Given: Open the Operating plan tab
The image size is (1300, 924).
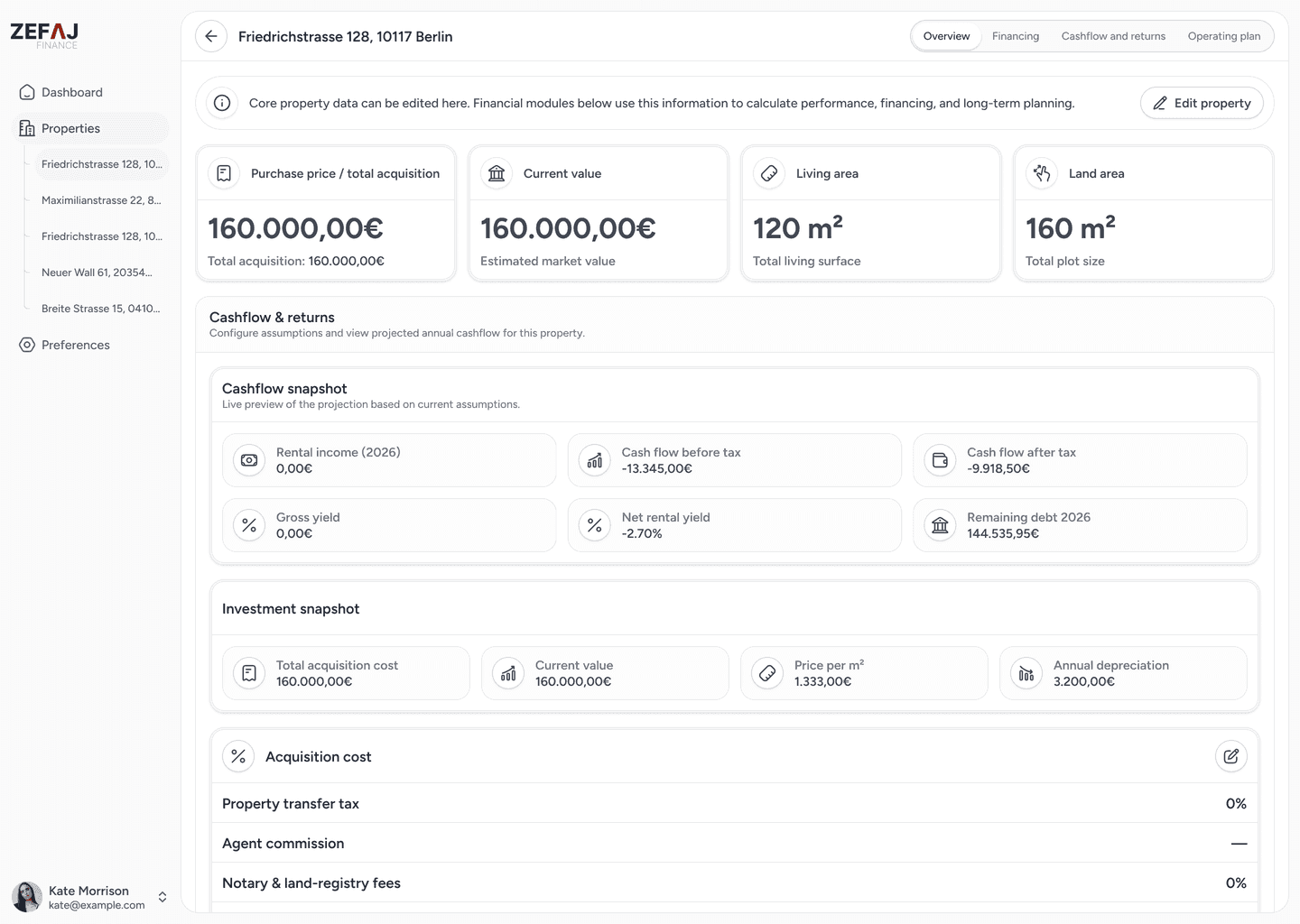Looking at the screenshot, I should 1224,36.
